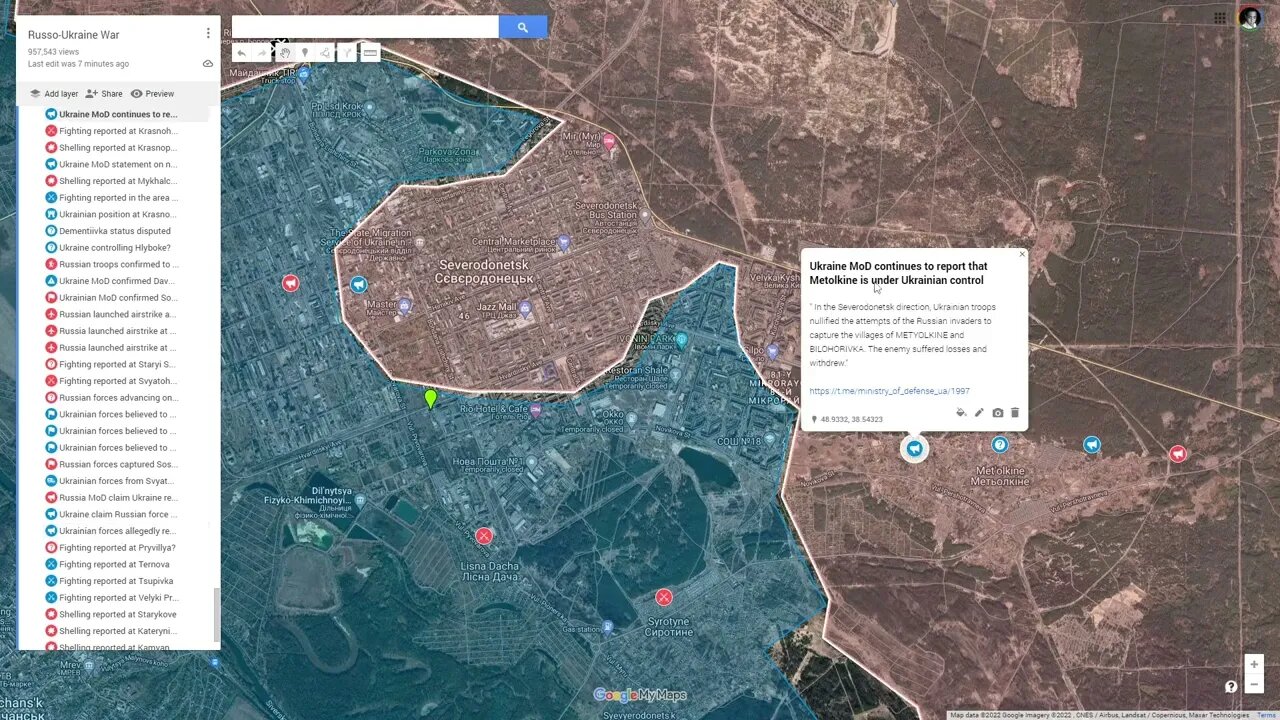Click the selected megaphone marker below popup
The width and height of the screenshot is (1280, 720).
tap(914, 448)
